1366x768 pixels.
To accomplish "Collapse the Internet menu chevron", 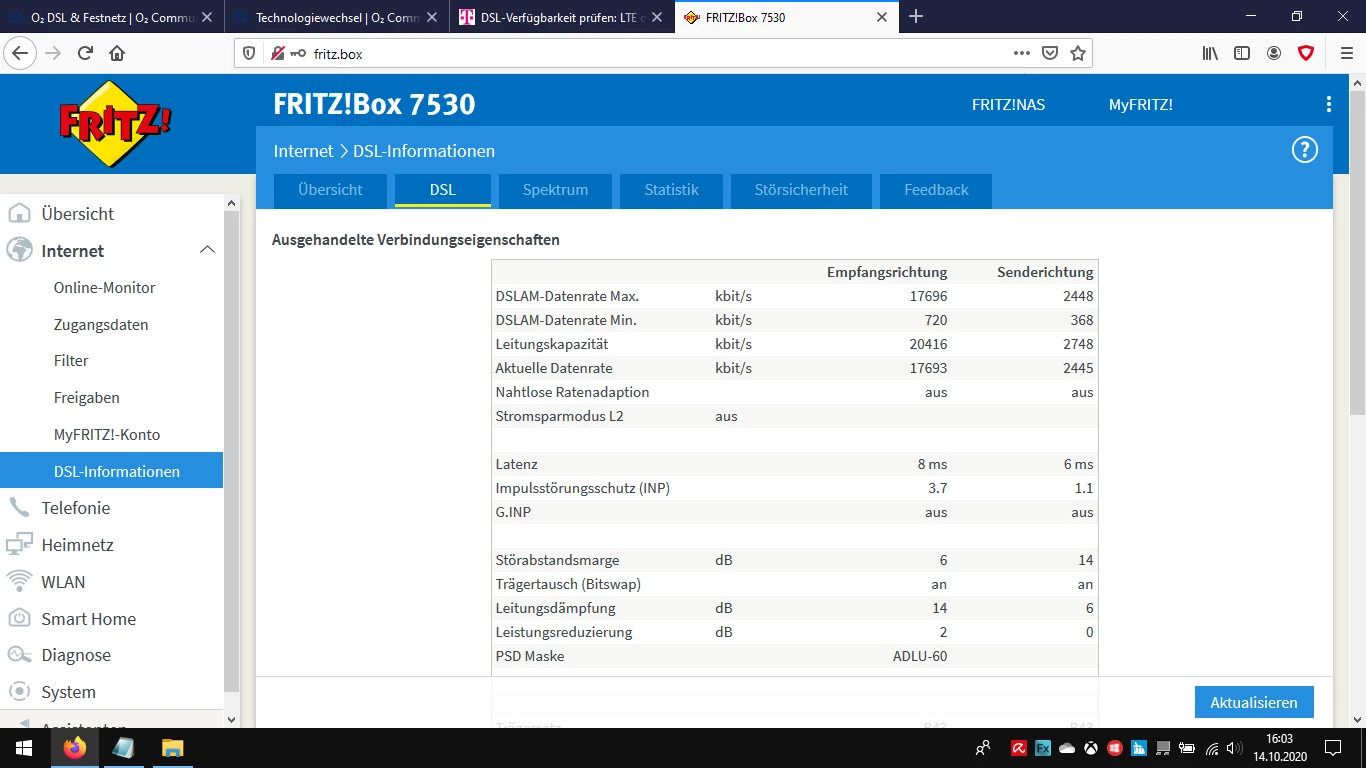I will (207, 250).
